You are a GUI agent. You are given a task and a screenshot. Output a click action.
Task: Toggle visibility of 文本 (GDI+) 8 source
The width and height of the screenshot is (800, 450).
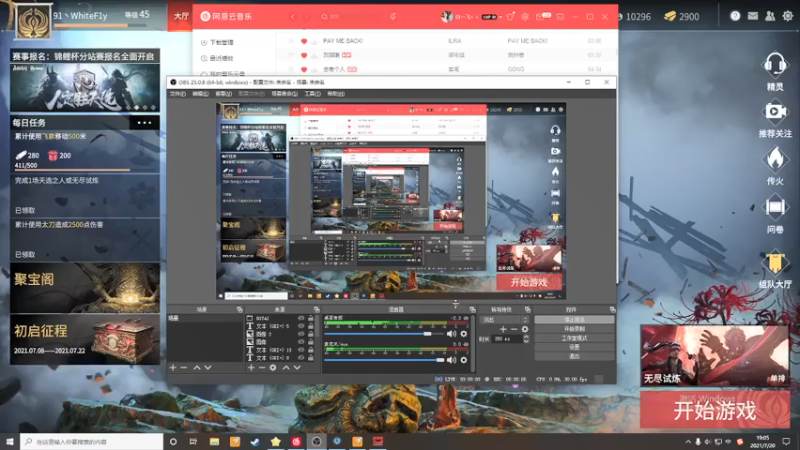click(301, 358)
